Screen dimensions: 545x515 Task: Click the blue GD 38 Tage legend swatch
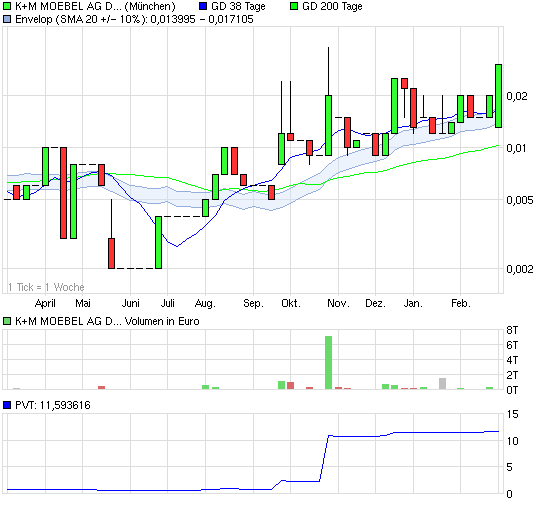(203, 6)
